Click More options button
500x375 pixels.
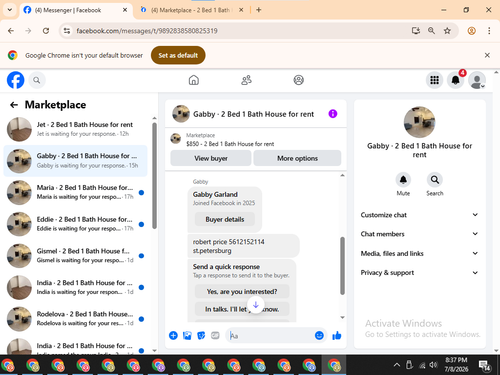297,158
